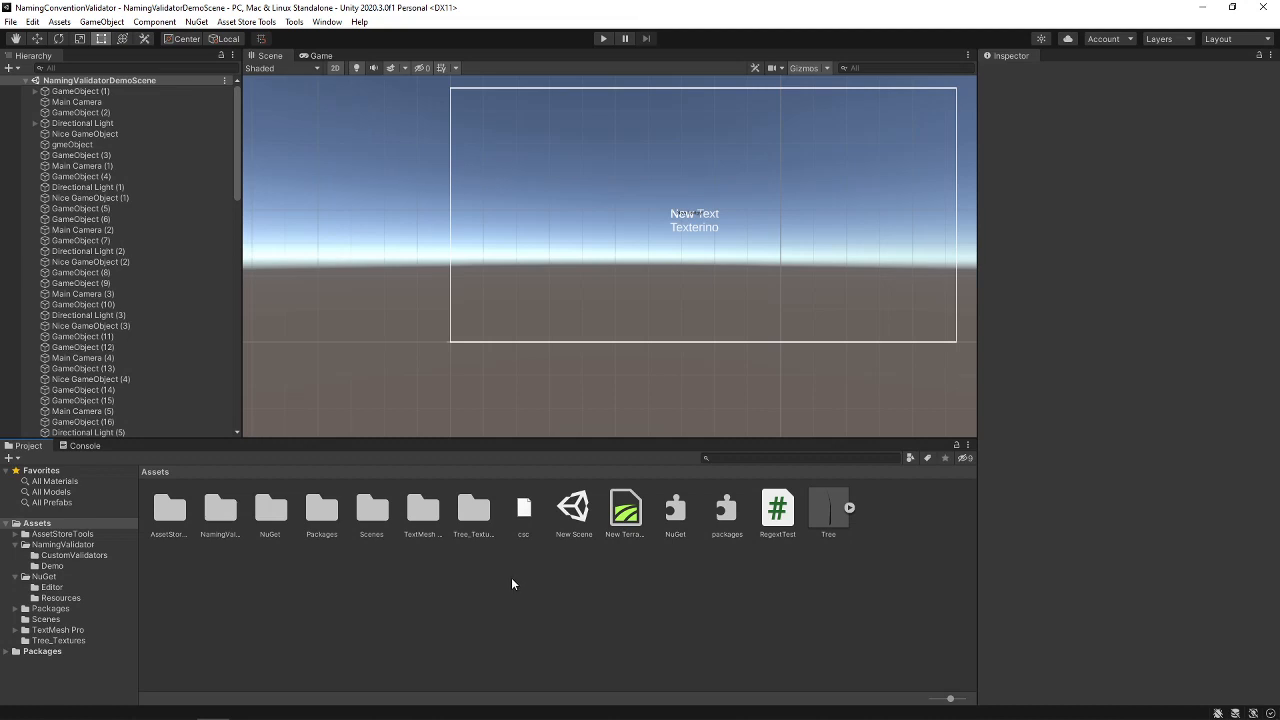The image size is (1280, 720).
Task: Select the Move tool
Action: coord(37,39)
